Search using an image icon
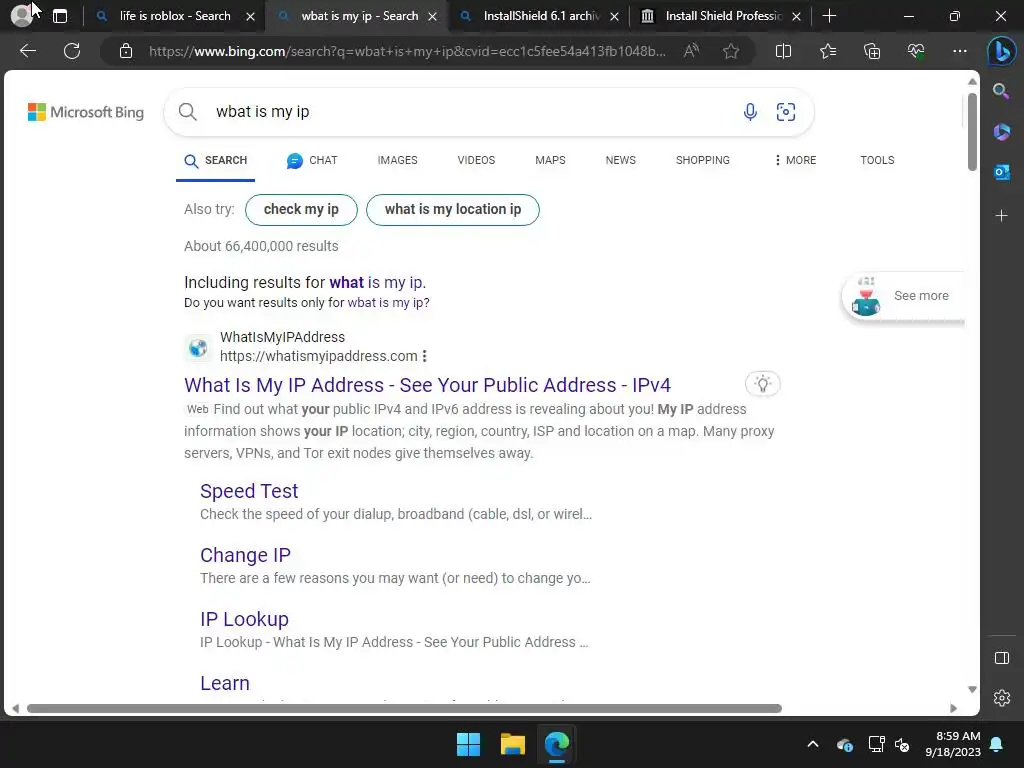The width and height of the screenshot is (1024, 768). [786, 112]
